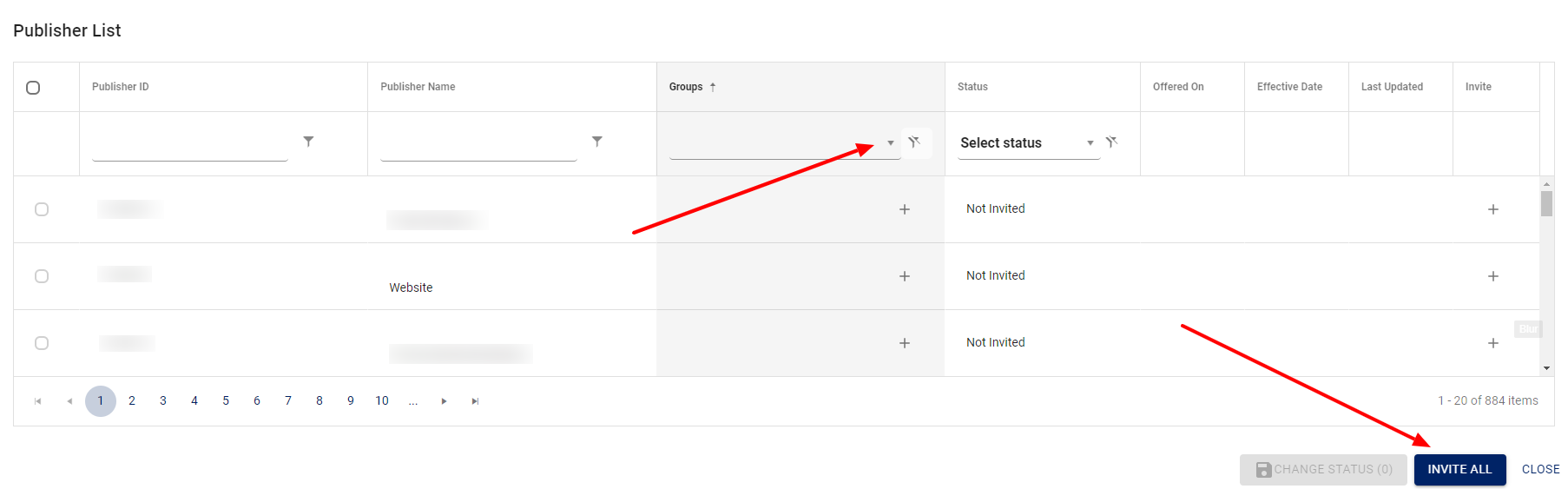The height and width of the screenshot is (489, 1568).
Task: Sort by the Groups column header
Action: (x=686, y=87)
